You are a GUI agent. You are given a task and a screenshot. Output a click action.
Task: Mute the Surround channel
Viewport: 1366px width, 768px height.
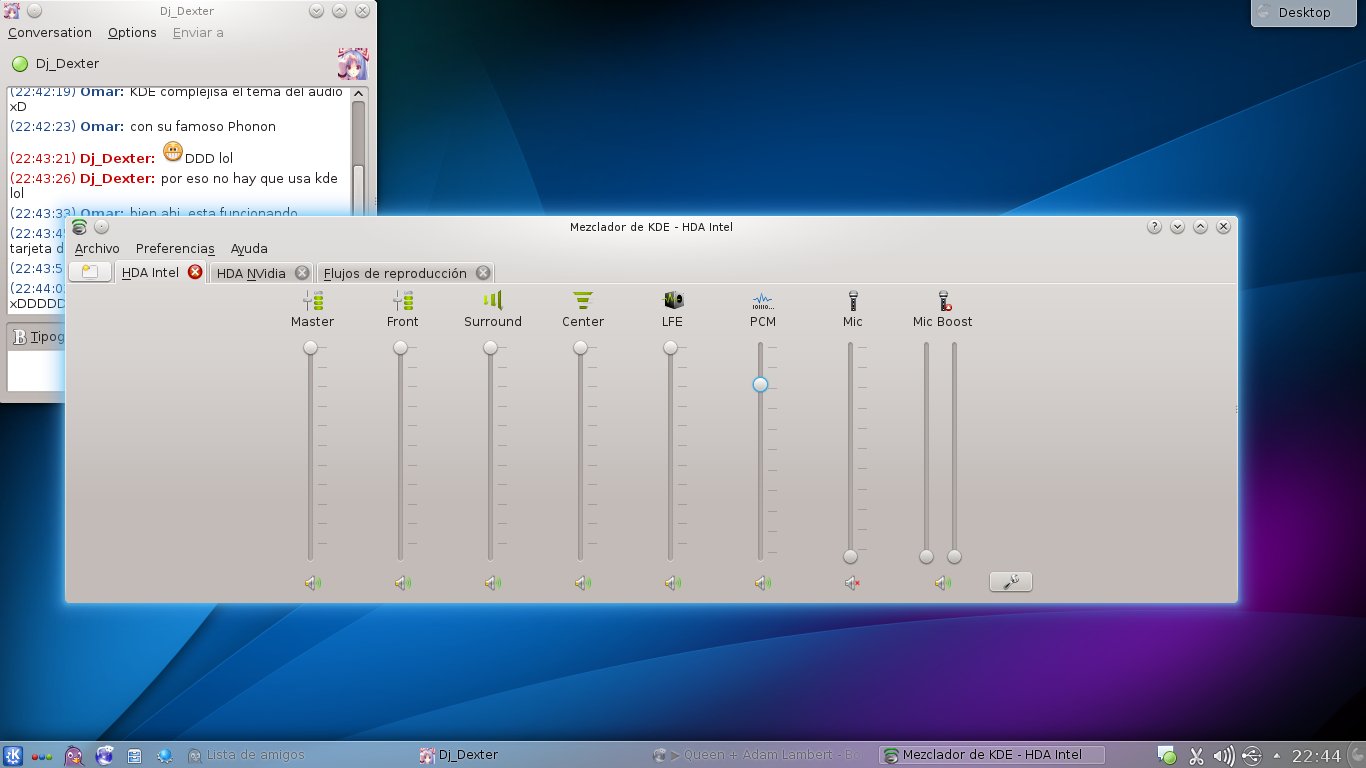[493, 583]
